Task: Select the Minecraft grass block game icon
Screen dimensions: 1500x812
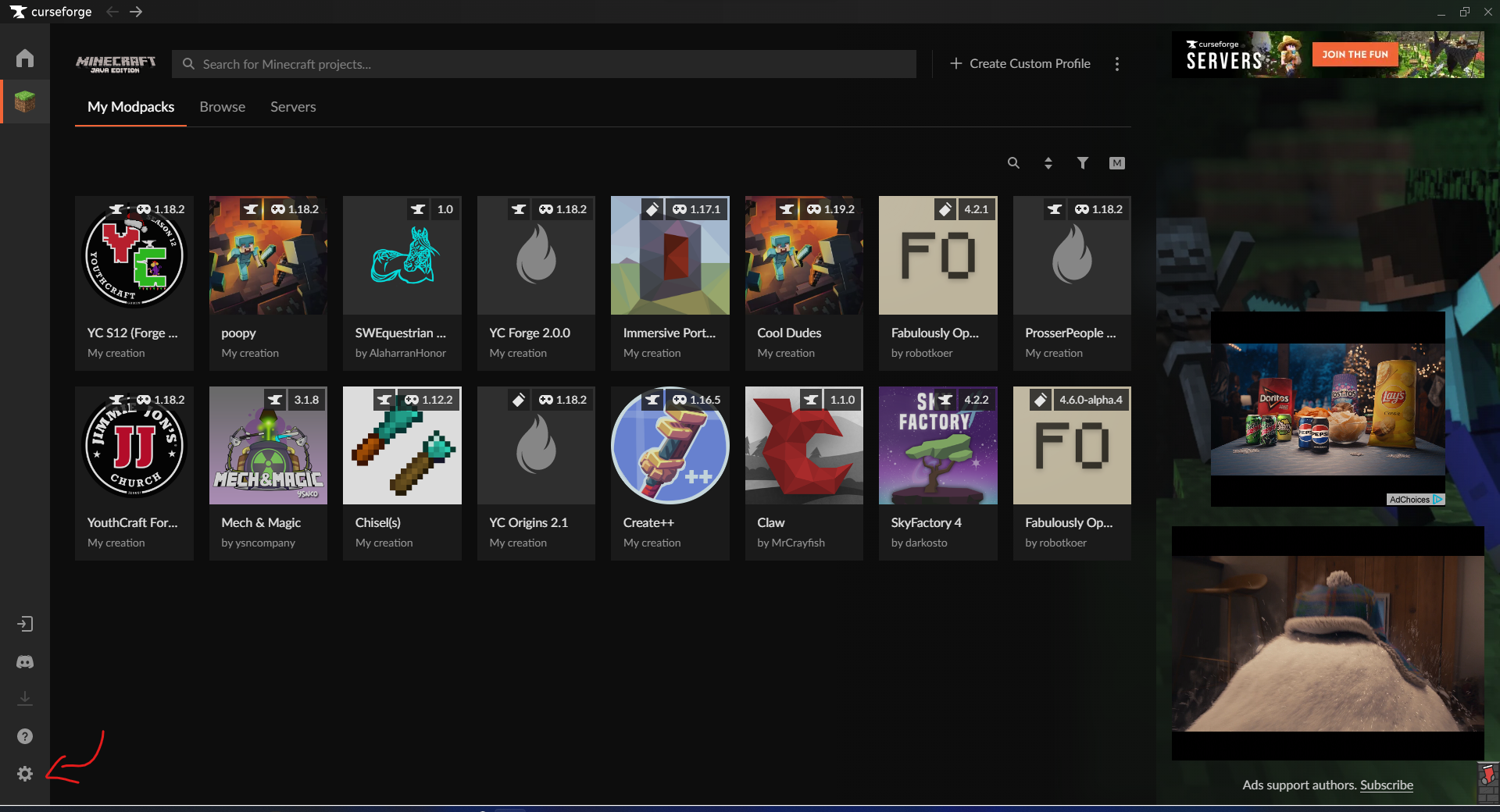Action: point(25,101)
